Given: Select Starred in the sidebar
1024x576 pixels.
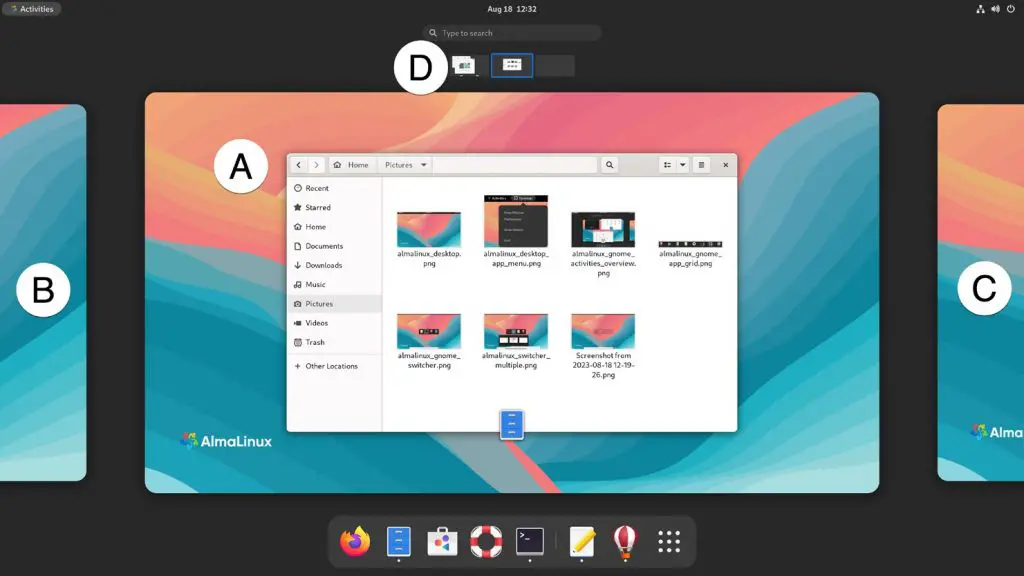Looking at the screenshot, I should click(334, 207).
